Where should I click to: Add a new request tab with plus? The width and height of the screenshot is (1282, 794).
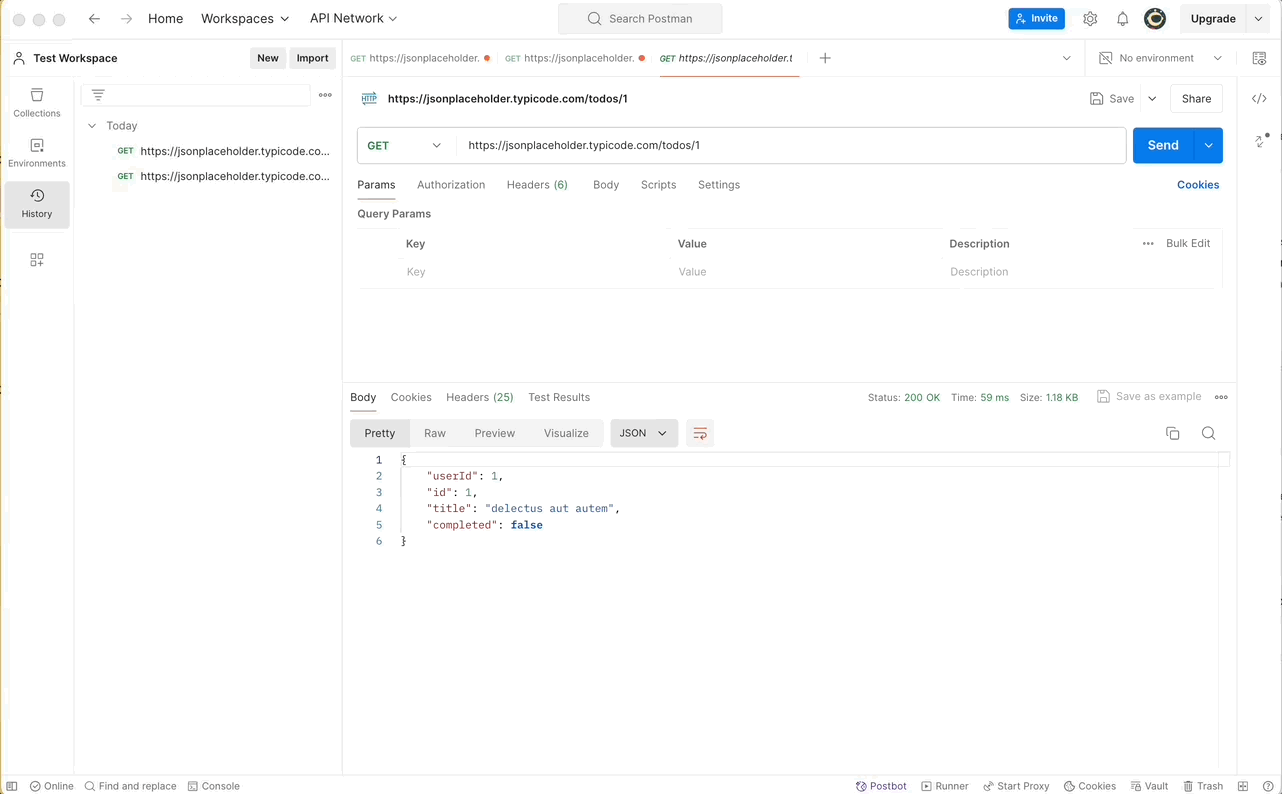click(x=825, y=58)
